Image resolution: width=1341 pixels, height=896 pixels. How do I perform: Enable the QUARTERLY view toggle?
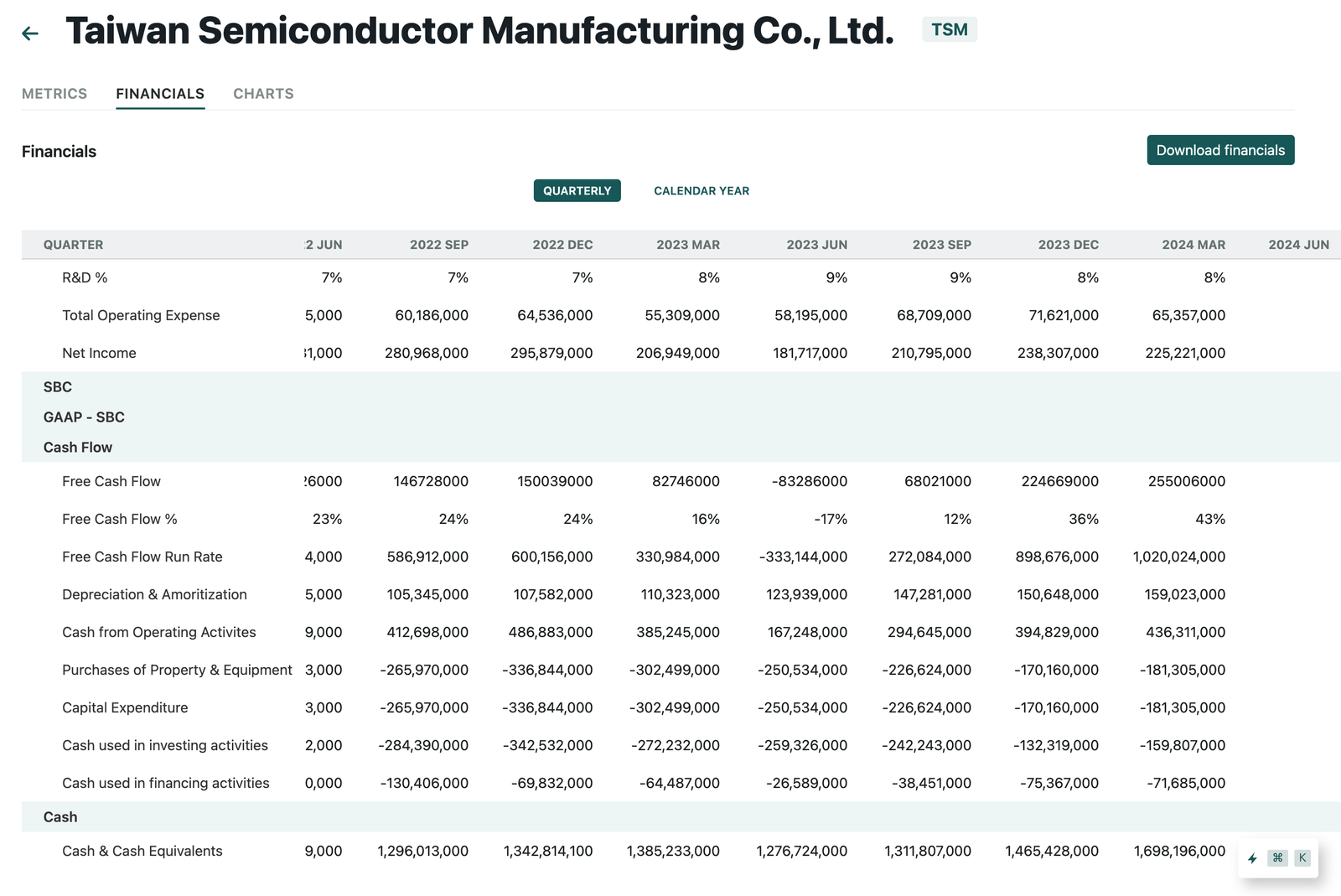[577, 190]
